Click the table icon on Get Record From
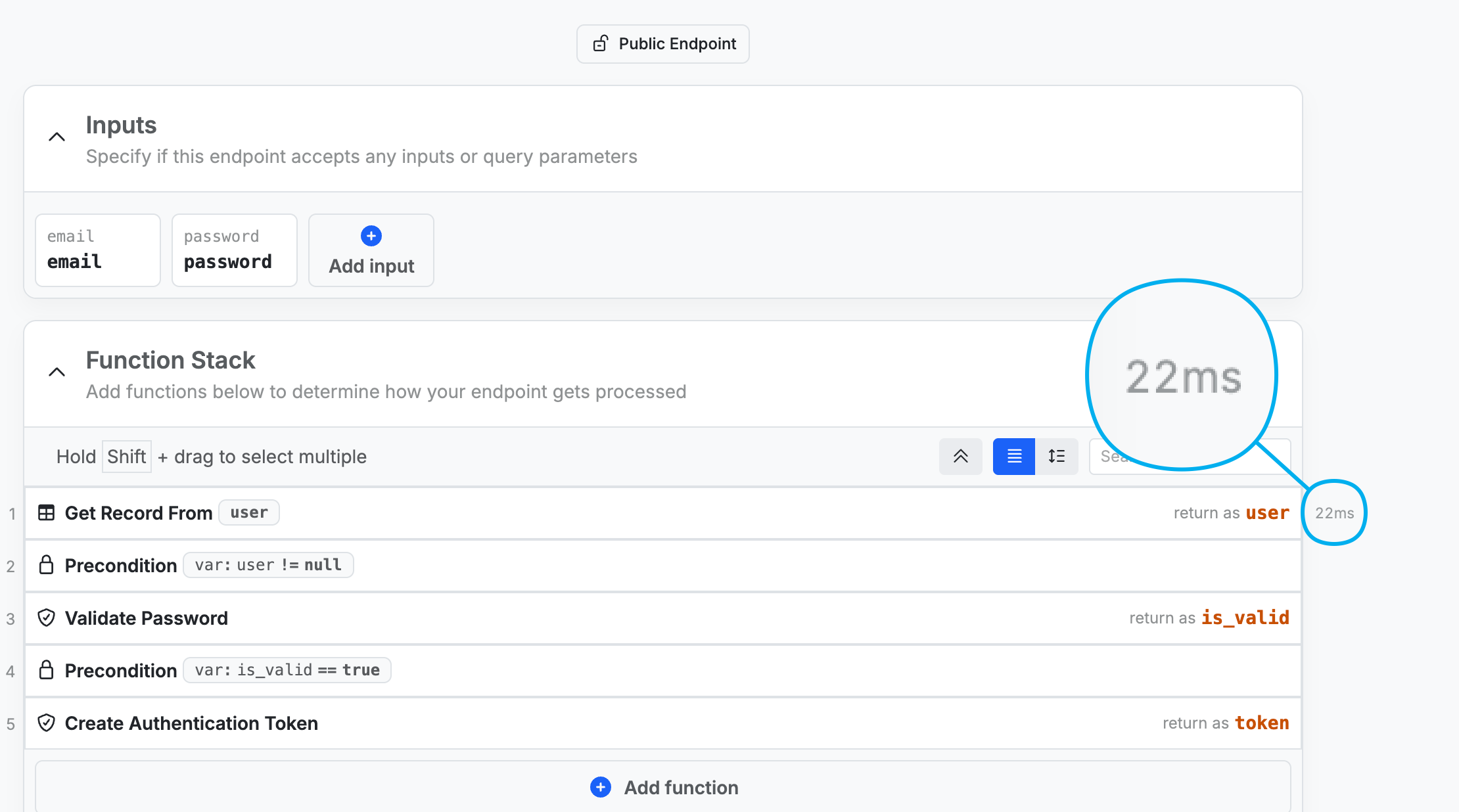1459x812 pixels. tap(46, 512)
